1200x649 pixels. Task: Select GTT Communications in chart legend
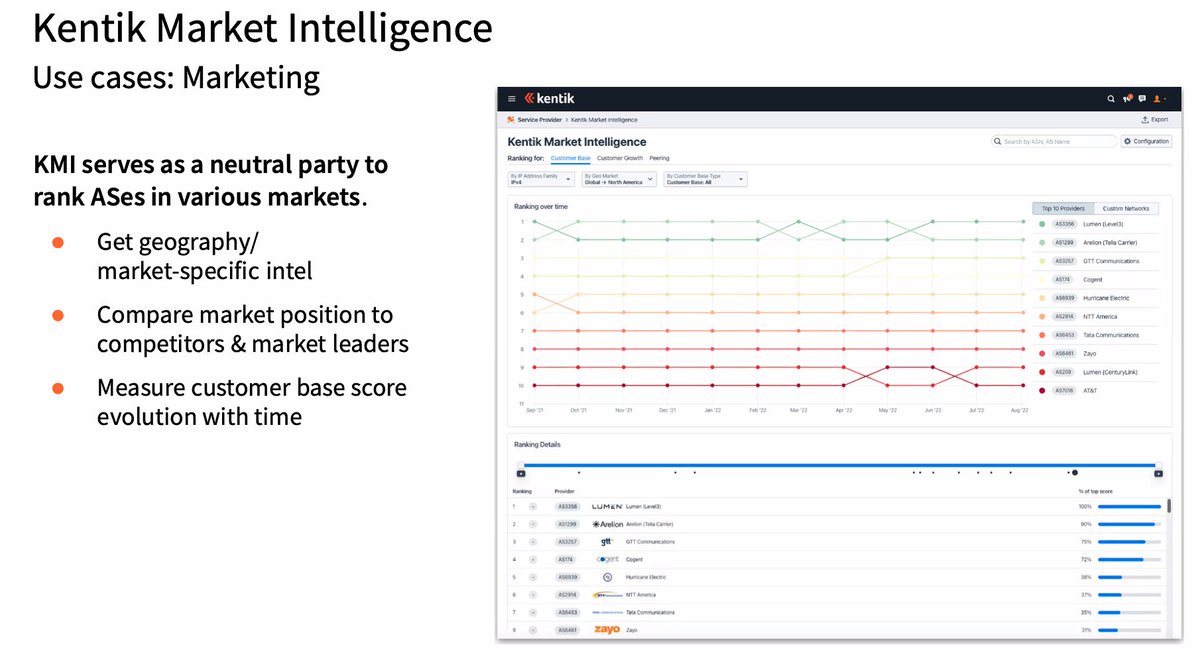click(x=1111, y=261)
